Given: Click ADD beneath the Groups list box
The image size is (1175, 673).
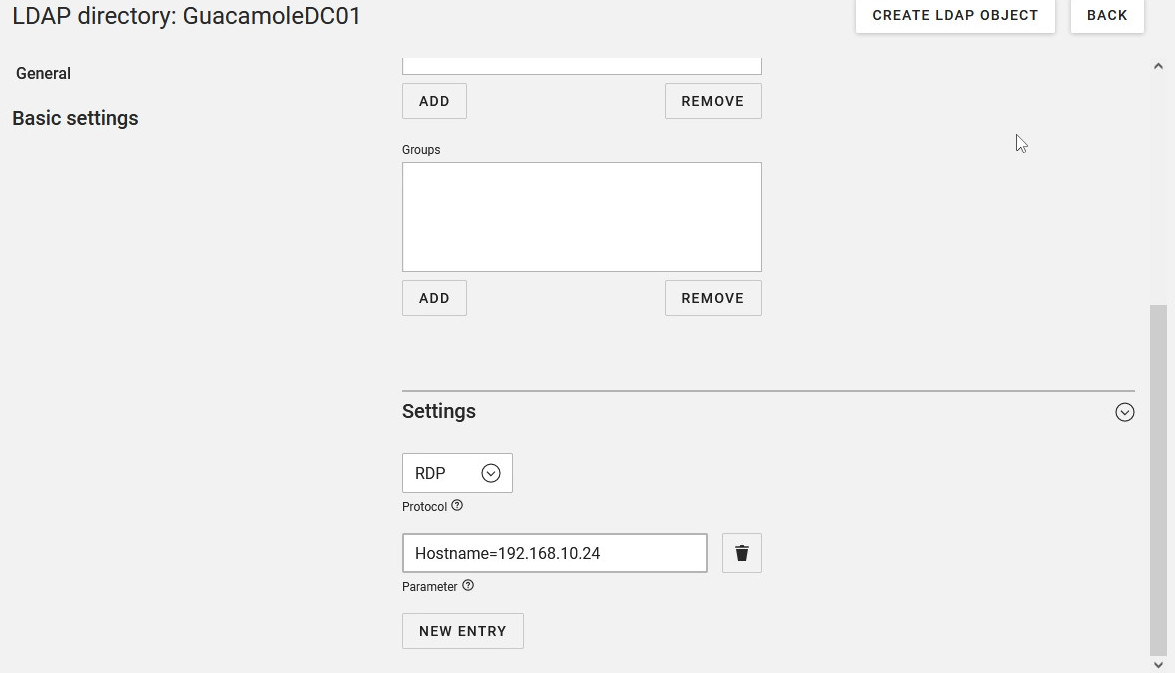Looking at the screenshot, I should (434, 298).
